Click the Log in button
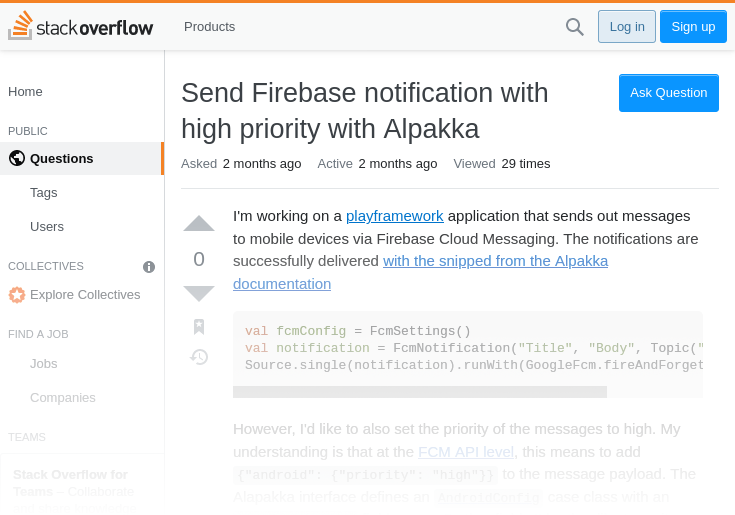The image size is (735, 515). [x=627, y=27]
